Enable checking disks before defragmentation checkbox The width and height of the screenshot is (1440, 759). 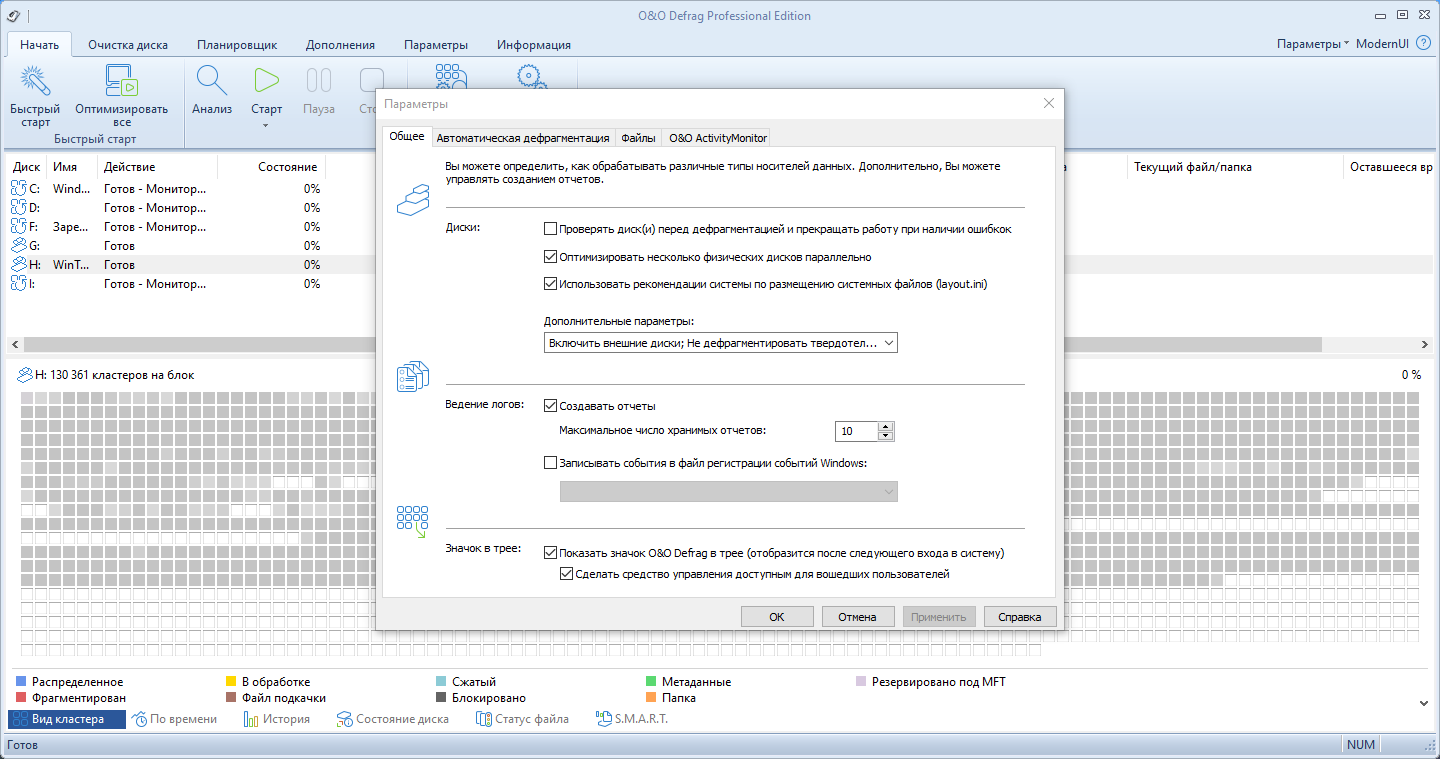point(550,229)
